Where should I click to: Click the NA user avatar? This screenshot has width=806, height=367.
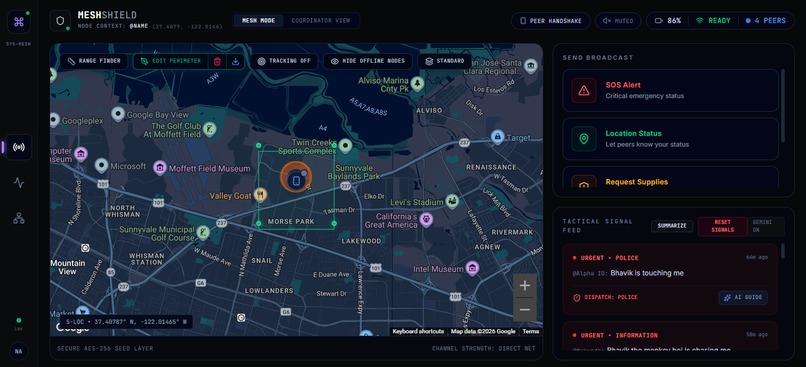(x=19, y=352)
